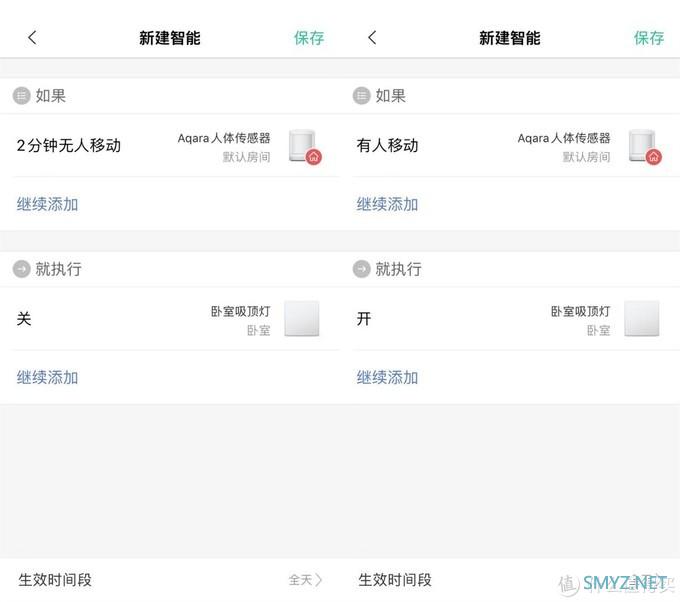
Task: Tap 就执行 arrow icon on right screen
Action: click(361, 269)
